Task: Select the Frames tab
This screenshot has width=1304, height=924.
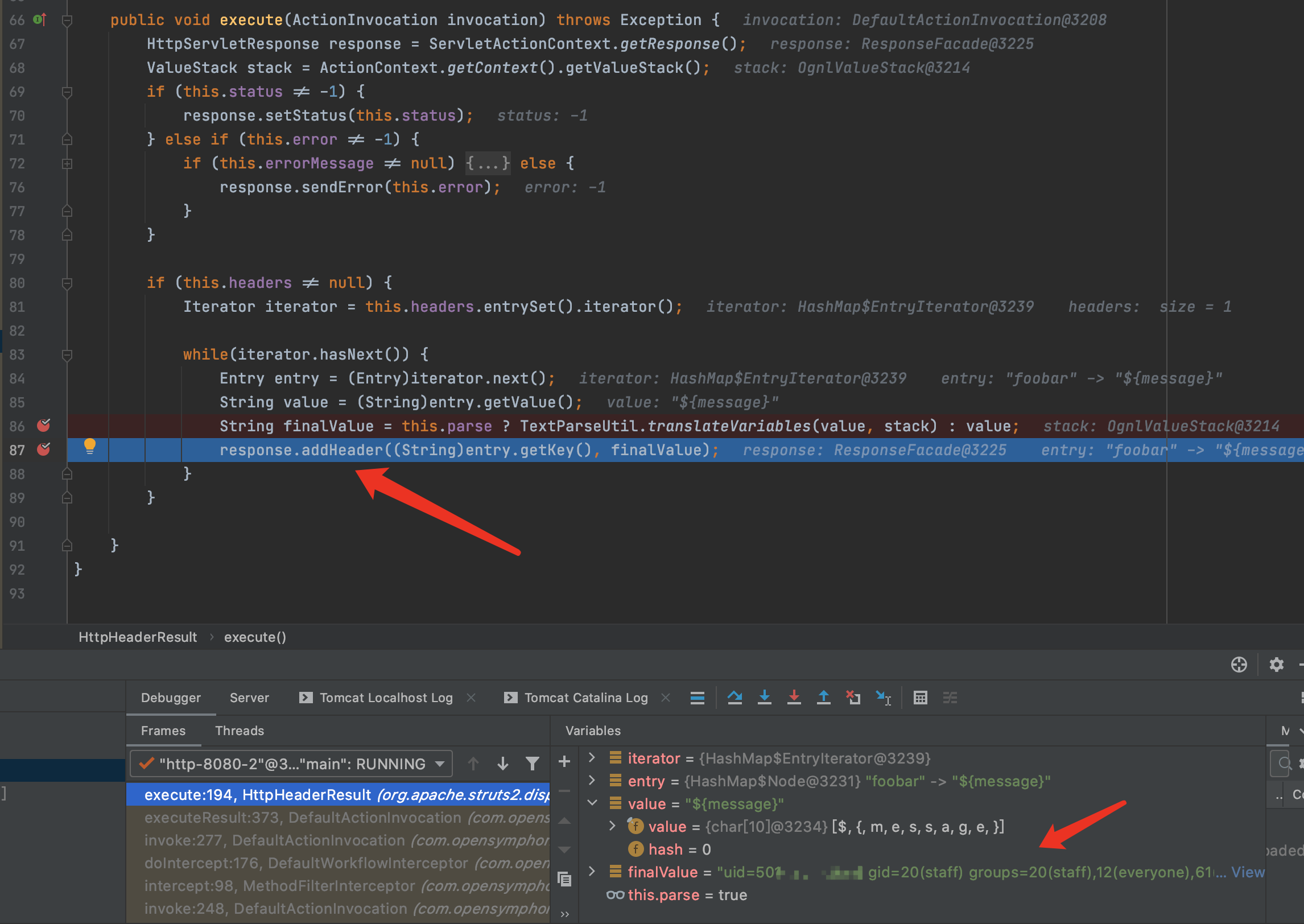Action: [163, 731]
